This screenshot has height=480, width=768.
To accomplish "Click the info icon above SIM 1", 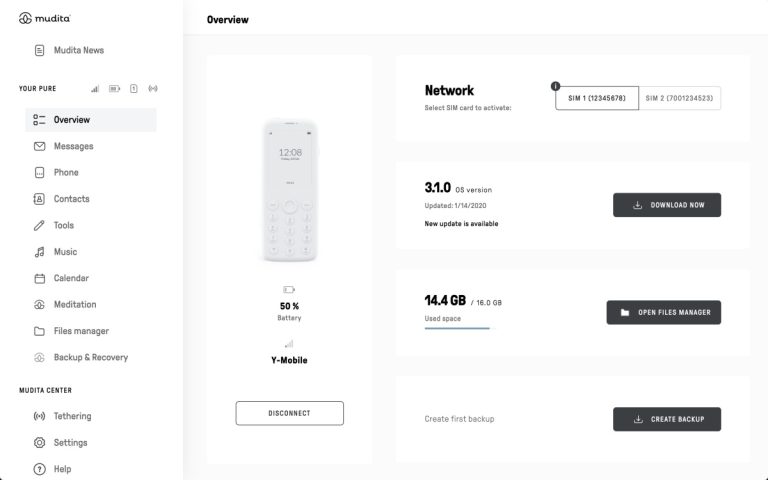I will [555, 86].
